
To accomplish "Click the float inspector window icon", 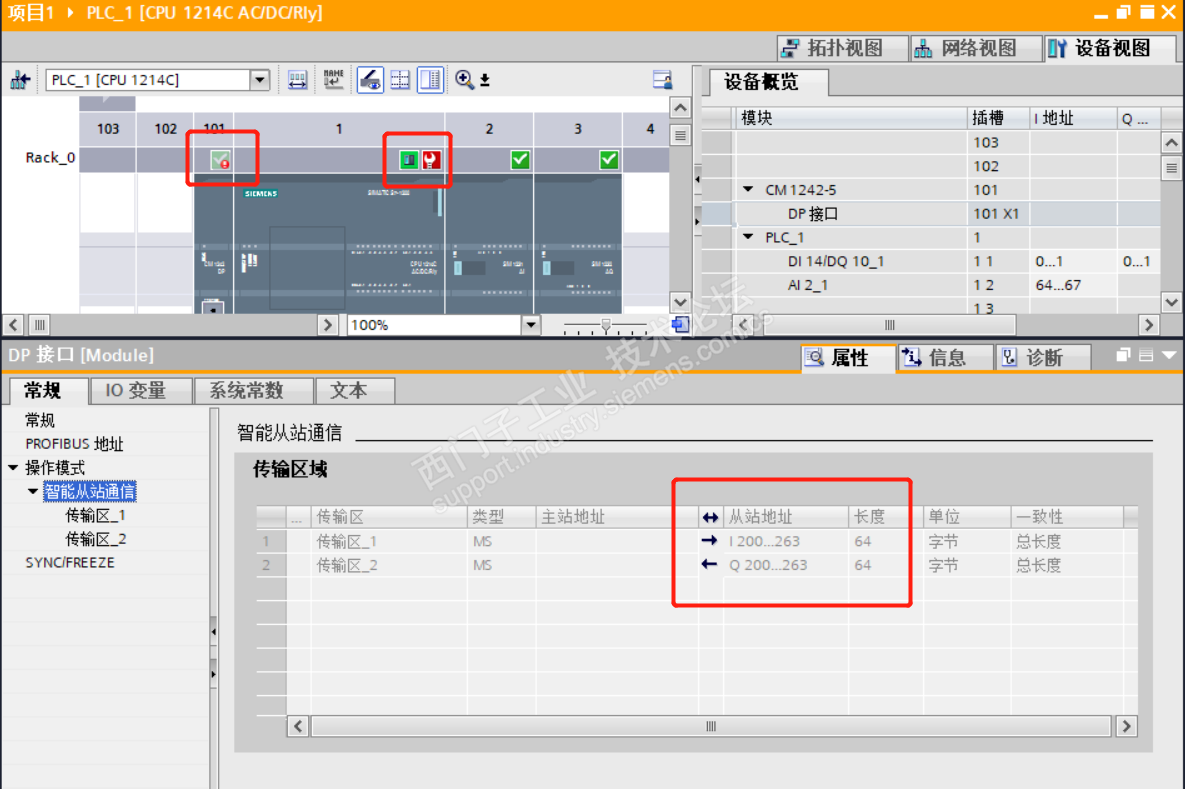I will pos(1123,355).
